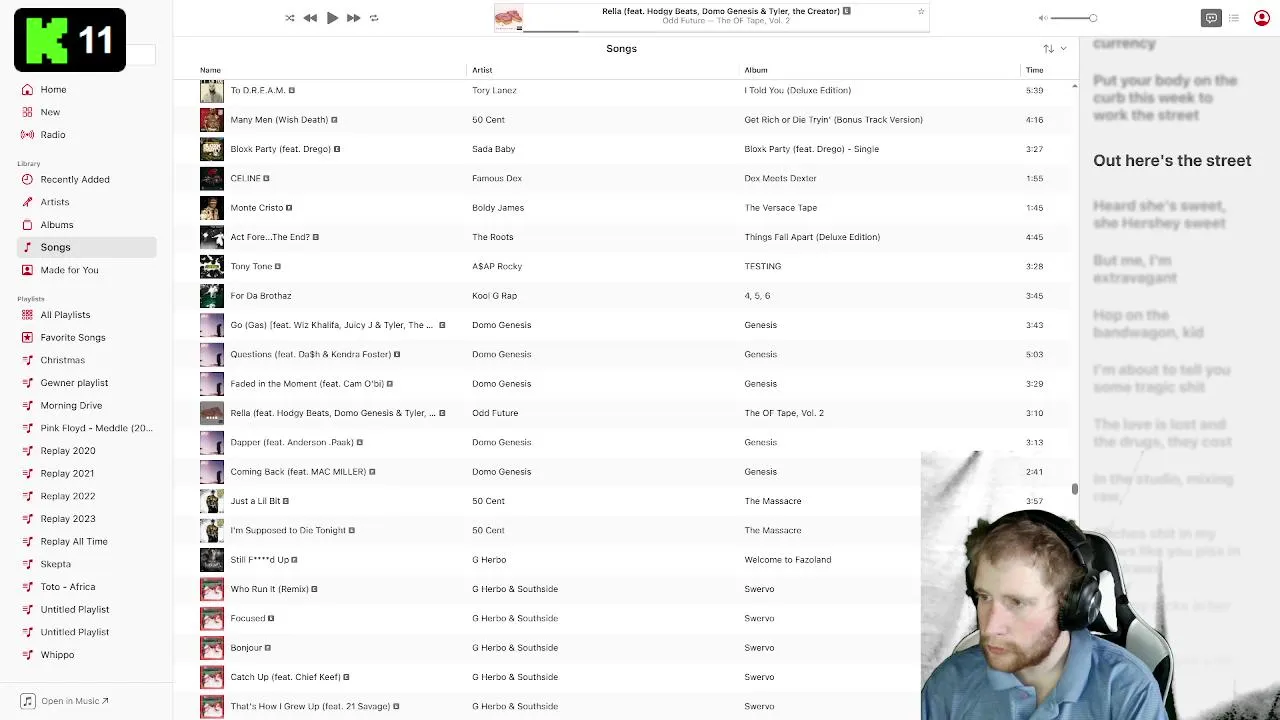Adjust the volume slider
1280x720 pixels.
(x=1074, y=18)
